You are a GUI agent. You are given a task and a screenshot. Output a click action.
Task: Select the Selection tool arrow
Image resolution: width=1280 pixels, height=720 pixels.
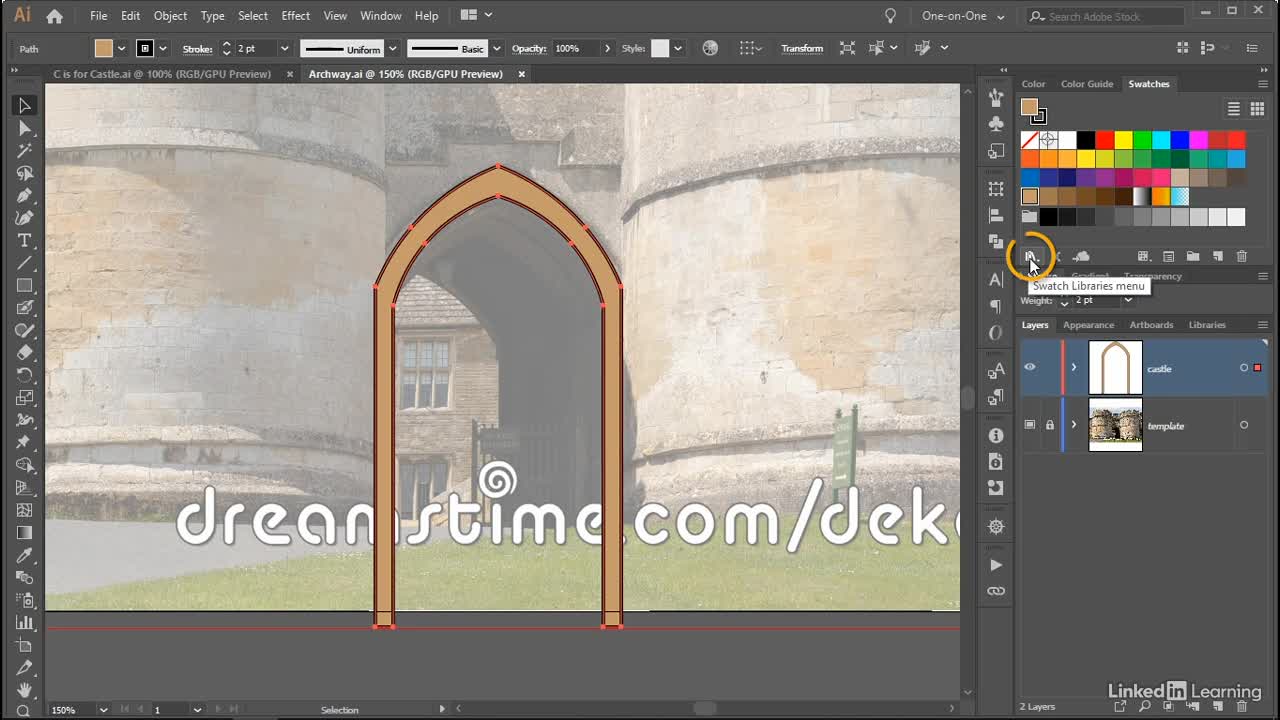click(x=25, y=105)
